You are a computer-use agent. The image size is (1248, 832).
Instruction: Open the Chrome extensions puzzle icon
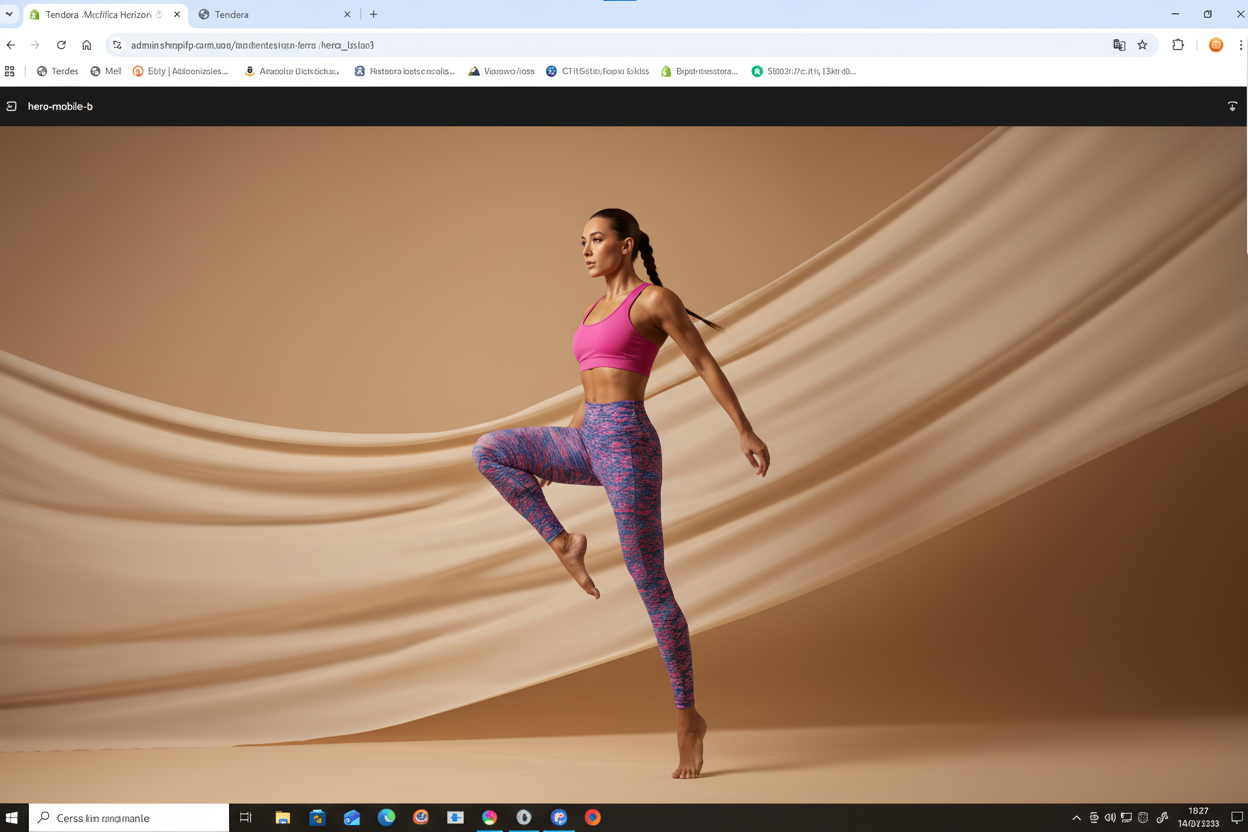click(x=1177, y=45)
